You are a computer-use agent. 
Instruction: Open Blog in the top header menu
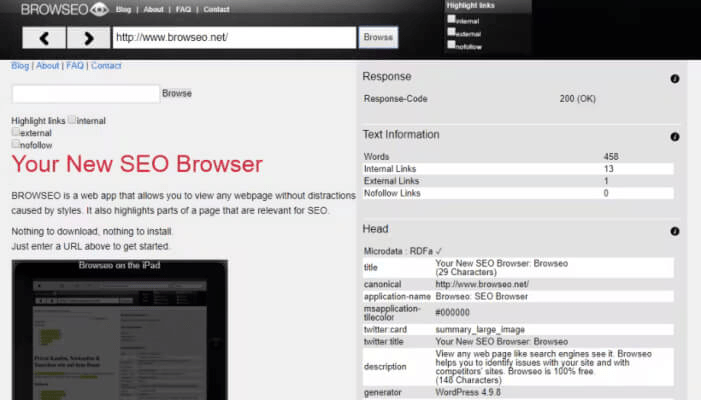(x=123, y=9)
